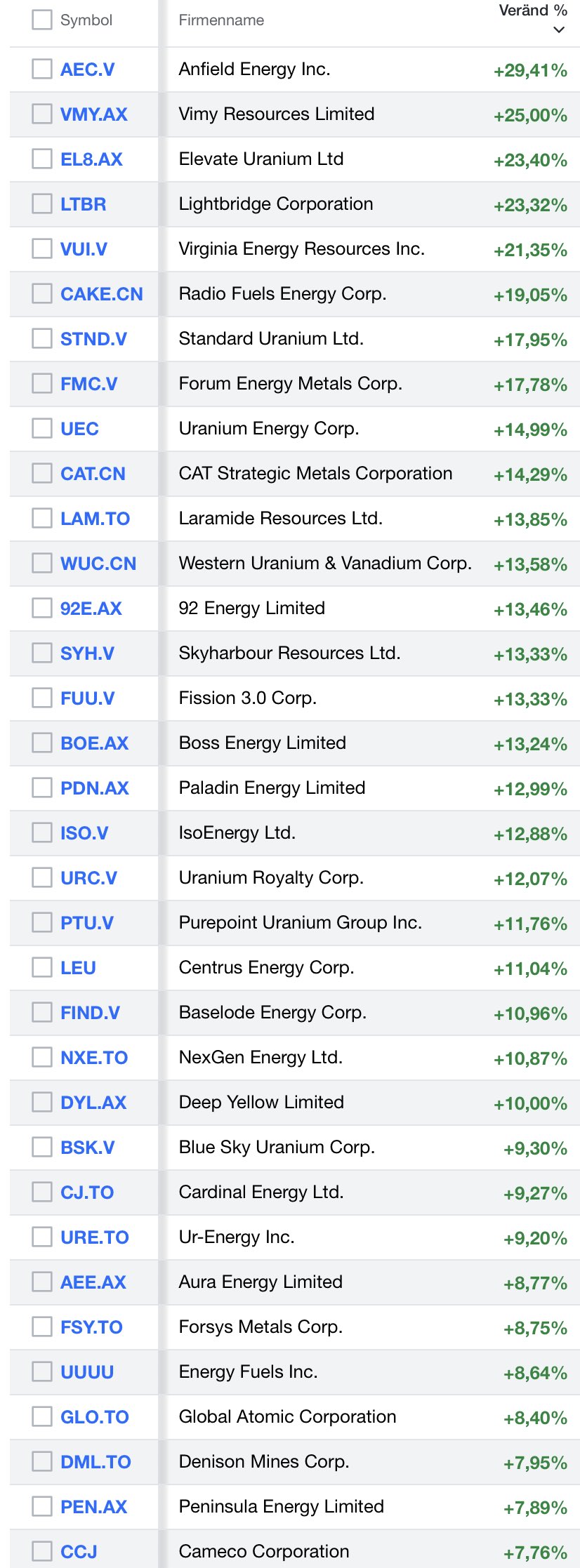Click the URE.TO ticker symbol
Image resolution: width=580 pixels, height=1568 pixels.
point(95,1237)
